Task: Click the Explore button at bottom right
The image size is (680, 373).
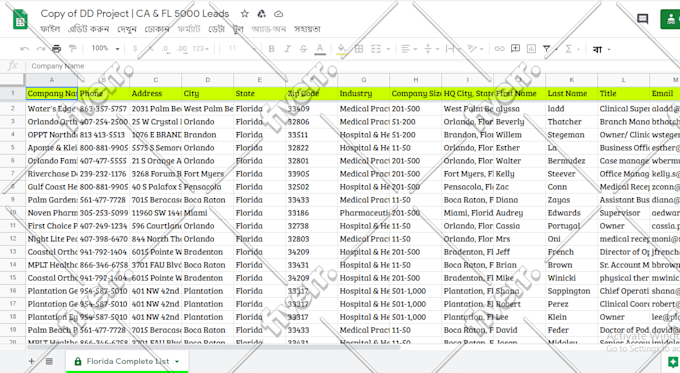Action: click(x=673, y=362)
